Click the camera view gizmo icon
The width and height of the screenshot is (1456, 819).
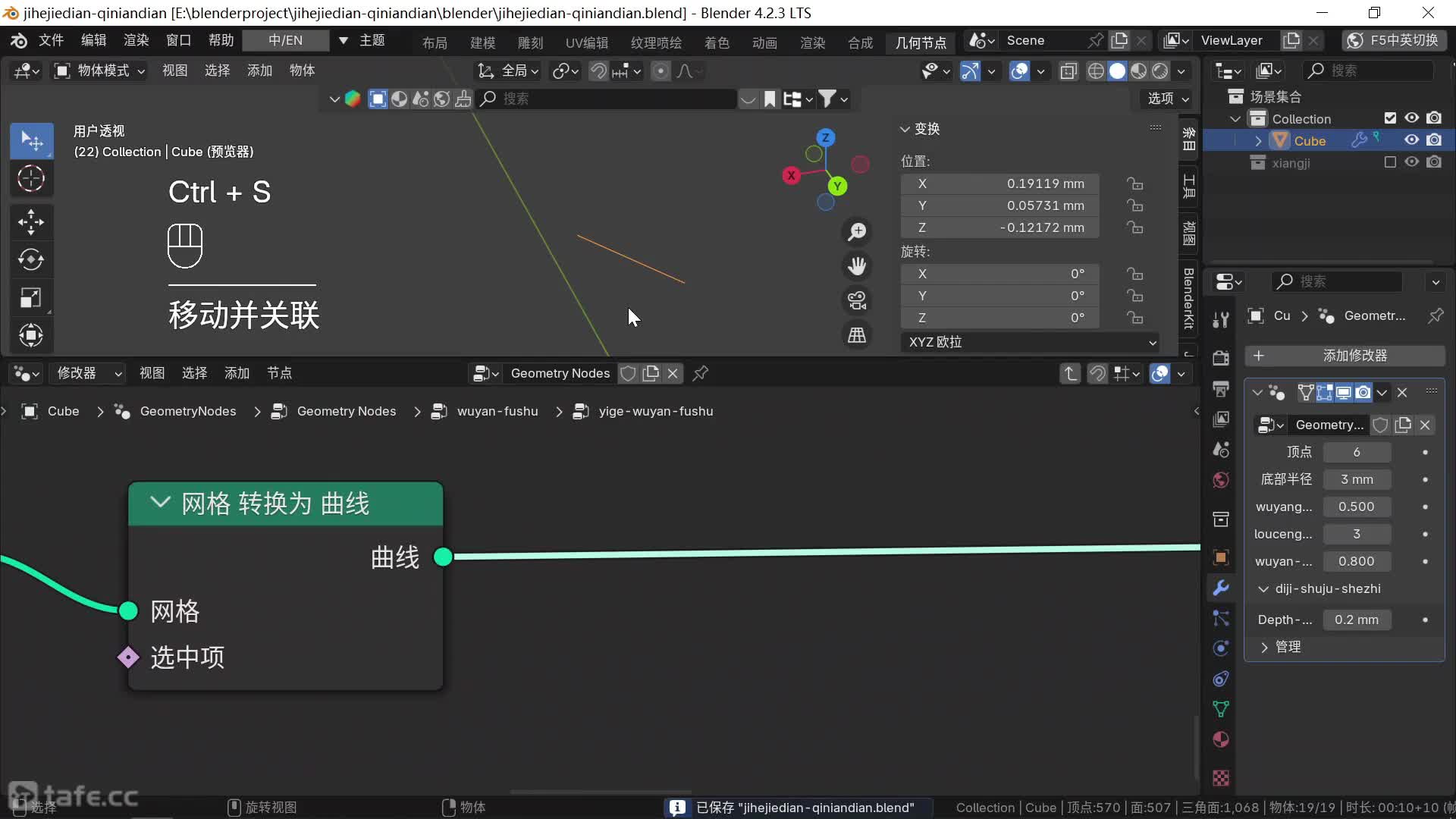tap(857, 300)
